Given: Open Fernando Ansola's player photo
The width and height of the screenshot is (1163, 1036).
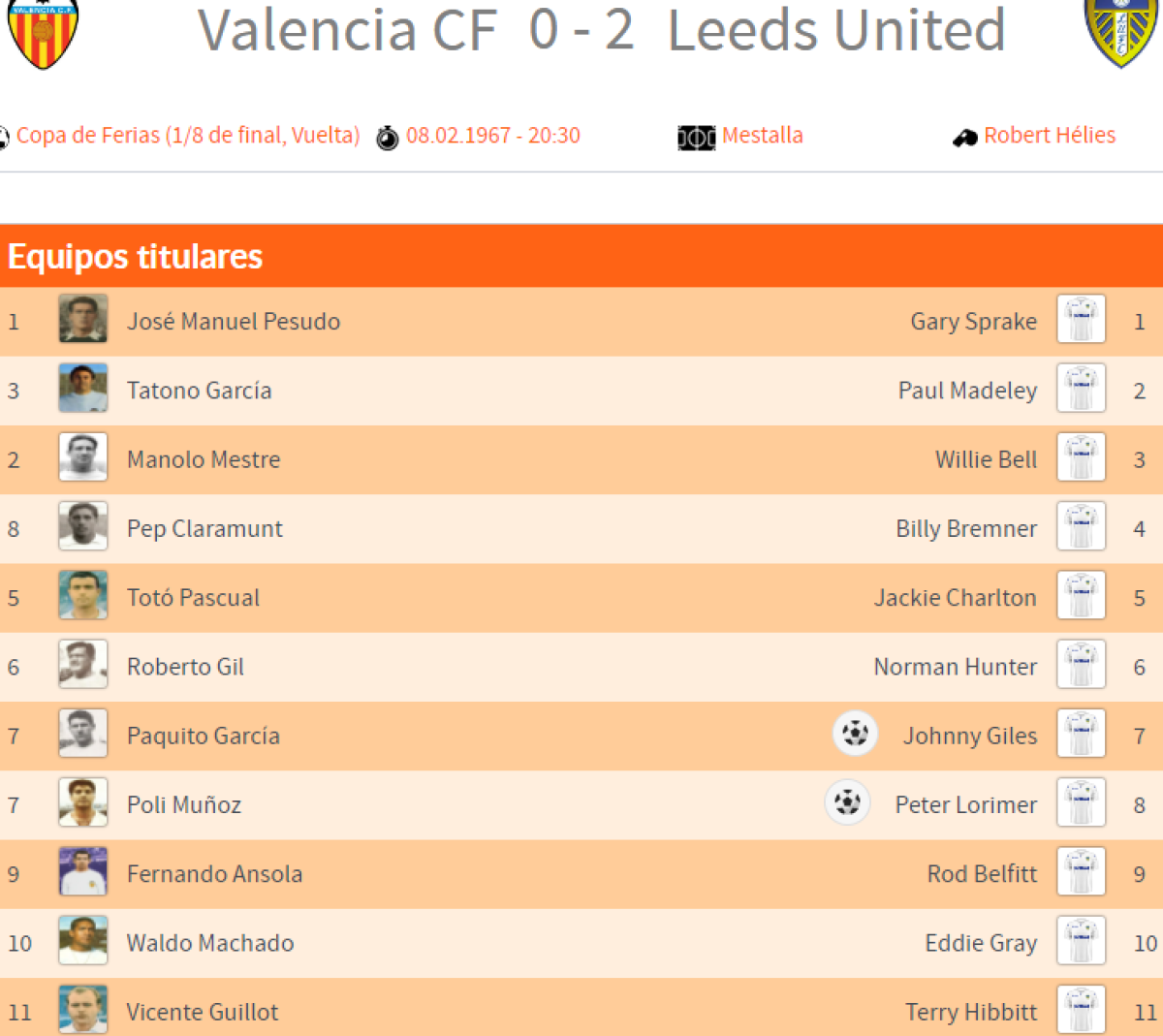Looking at the screenshot, I should (82, 872).
